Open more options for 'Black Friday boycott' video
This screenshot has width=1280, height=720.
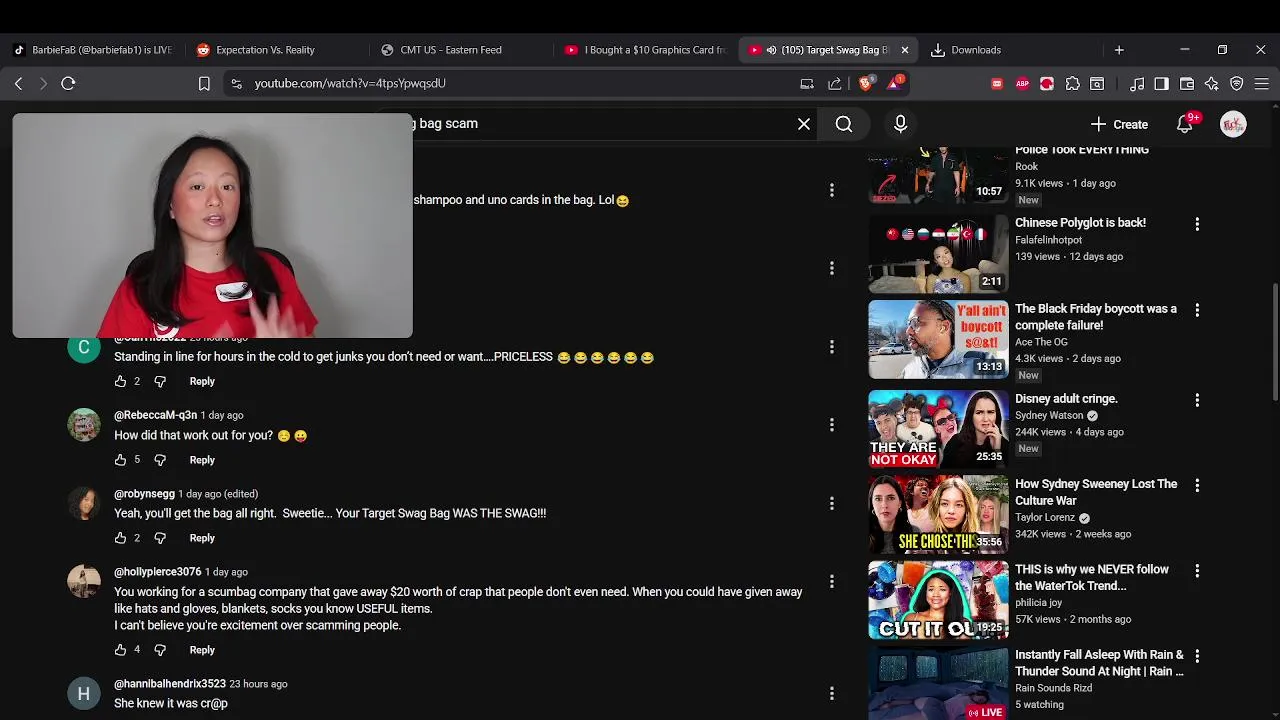click(1197, 310)
